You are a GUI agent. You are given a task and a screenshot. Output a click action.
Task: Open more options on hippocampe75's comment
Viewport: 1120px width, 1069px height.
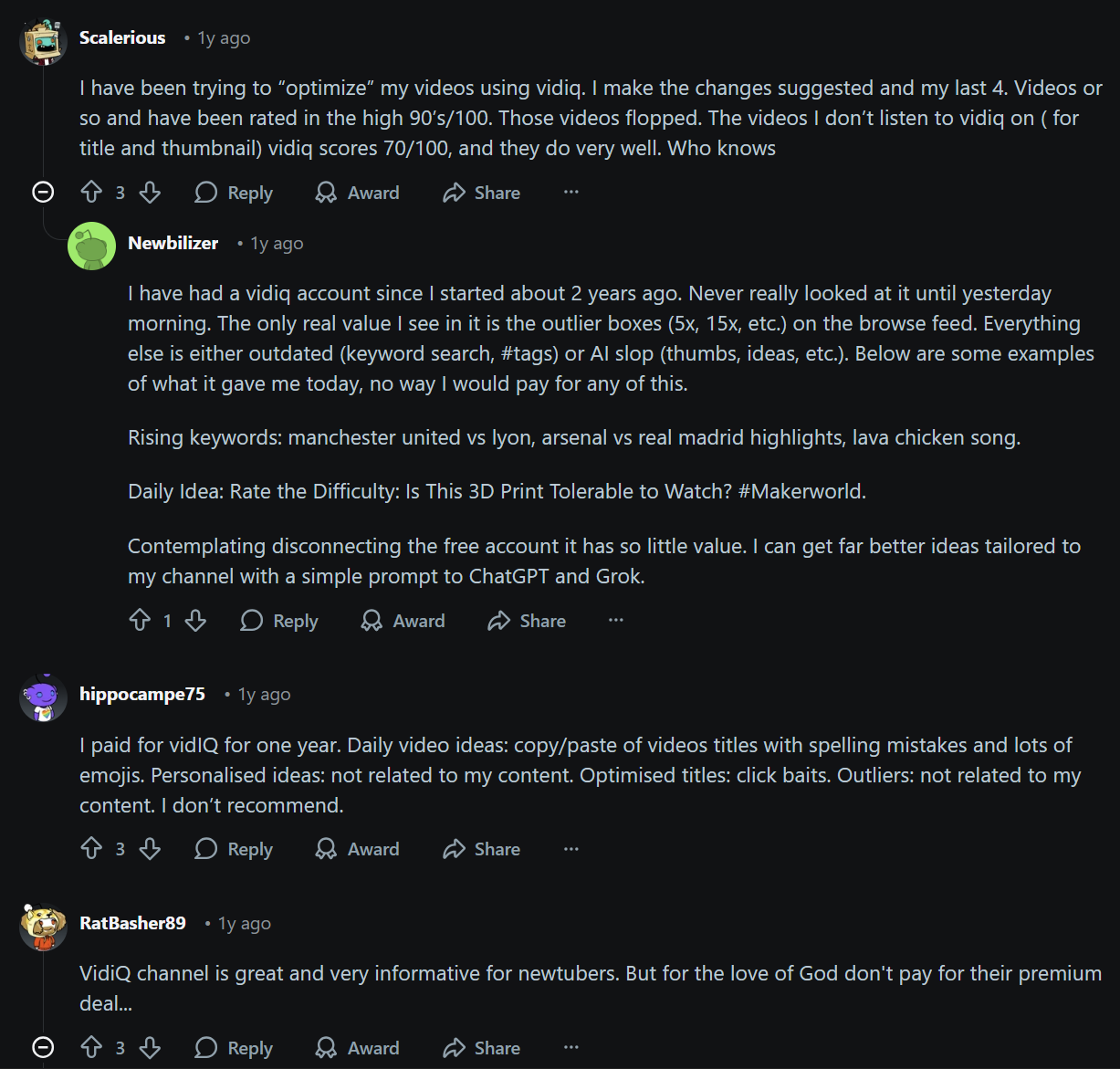pyautogui.click(x=570, y=848)
